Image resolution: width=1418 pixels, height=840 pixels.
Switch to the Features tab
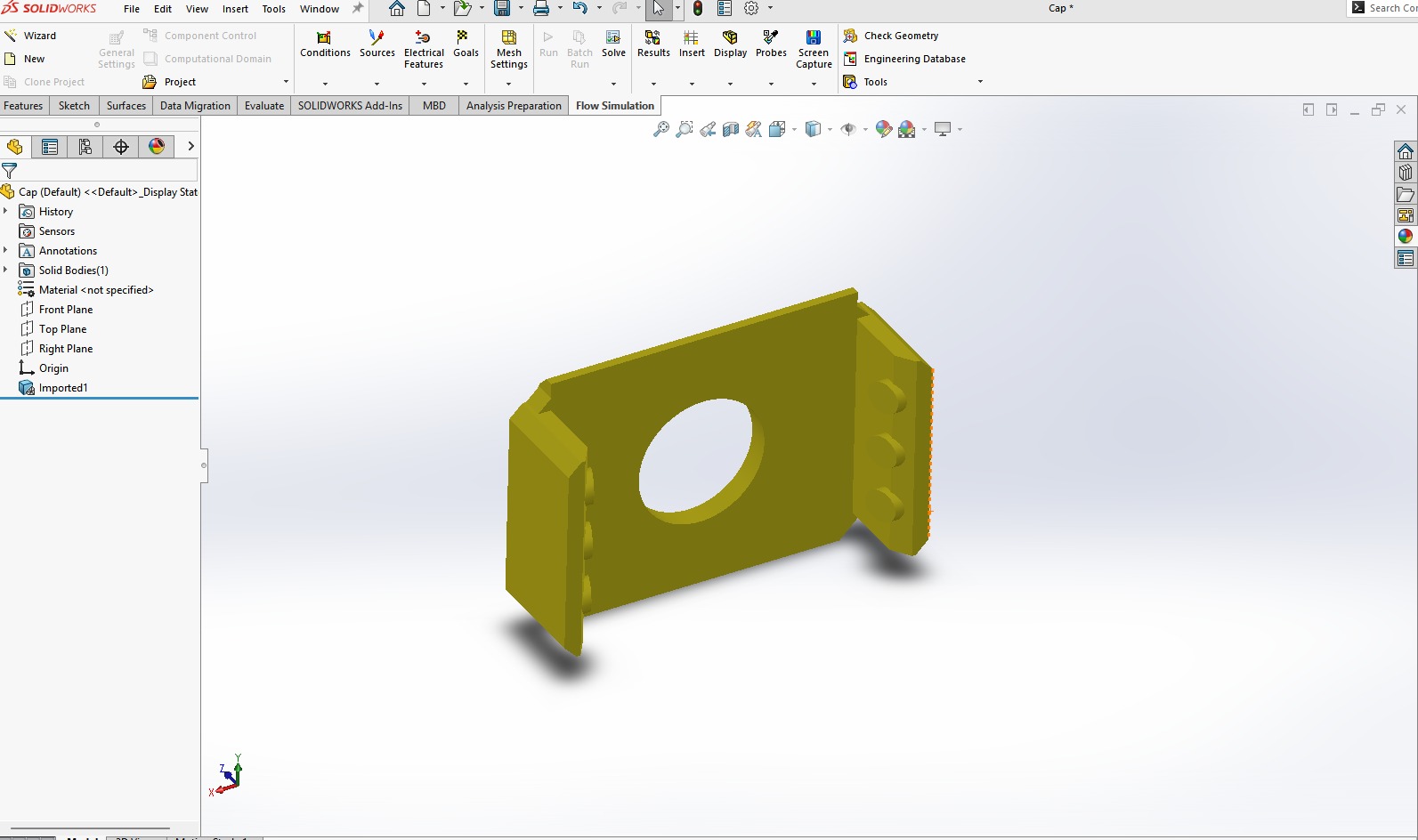click(x=23, y=106)
